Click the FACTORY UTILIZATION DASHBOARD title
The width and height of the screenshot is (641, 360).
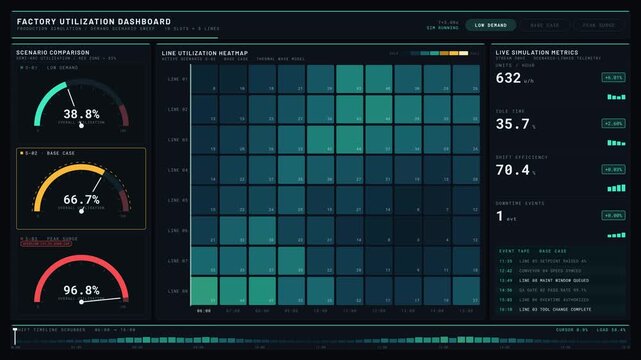click(x=94, y=22)
